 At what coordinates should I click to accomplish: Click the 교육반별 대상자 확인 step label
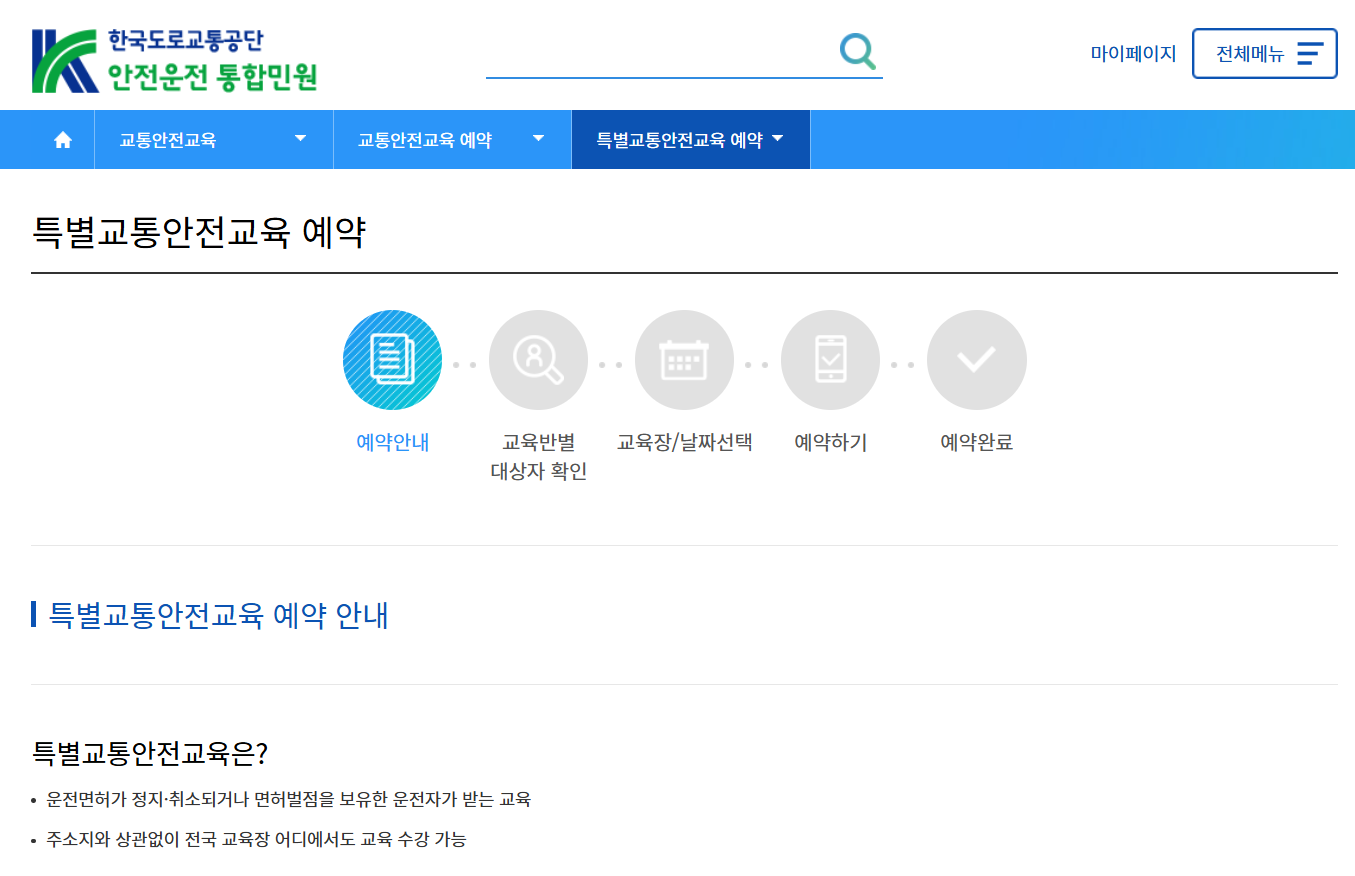(538, 457)
